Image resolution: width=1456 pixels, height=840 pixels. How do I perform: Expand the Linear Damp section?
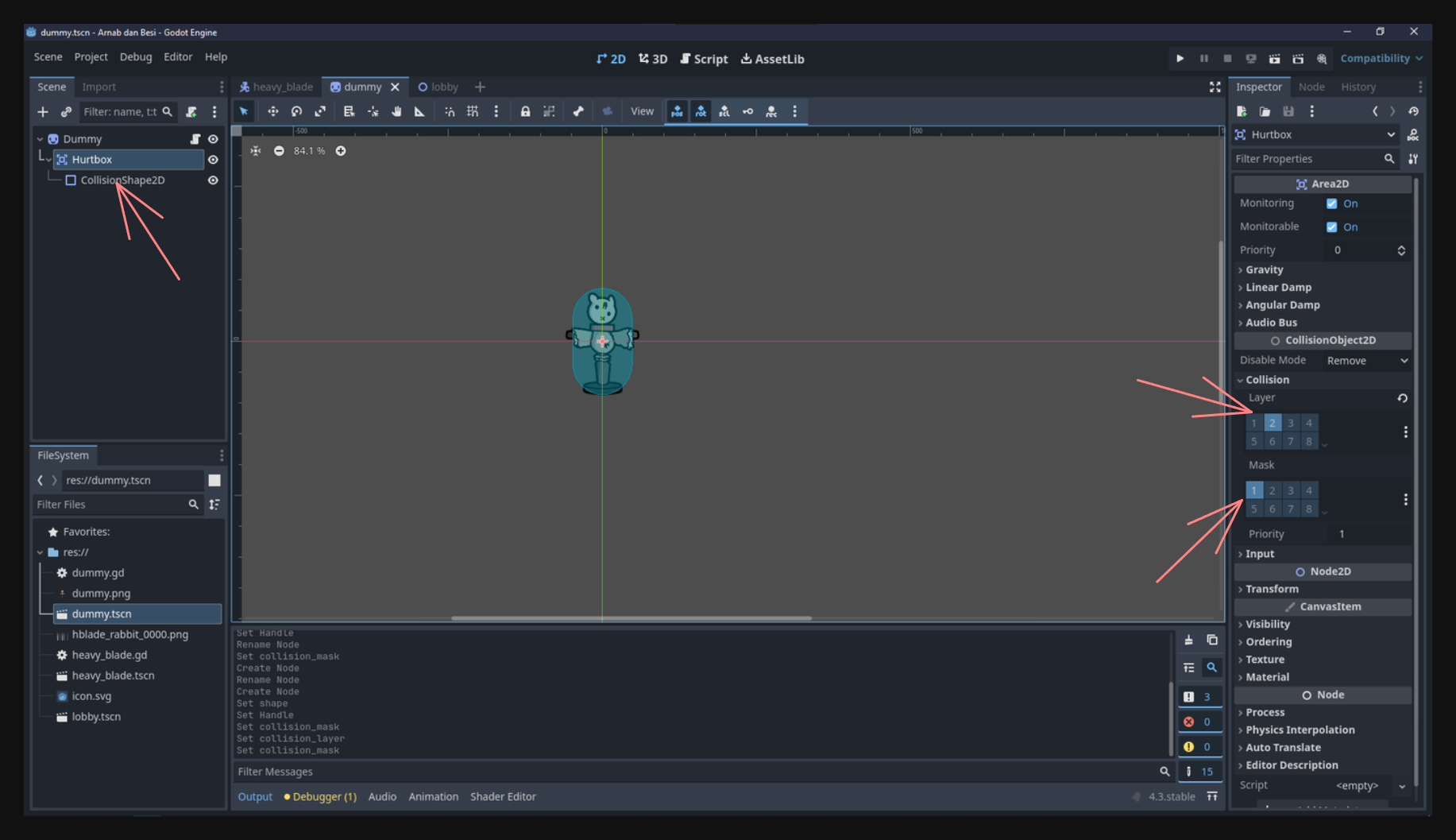(1323, 288)
